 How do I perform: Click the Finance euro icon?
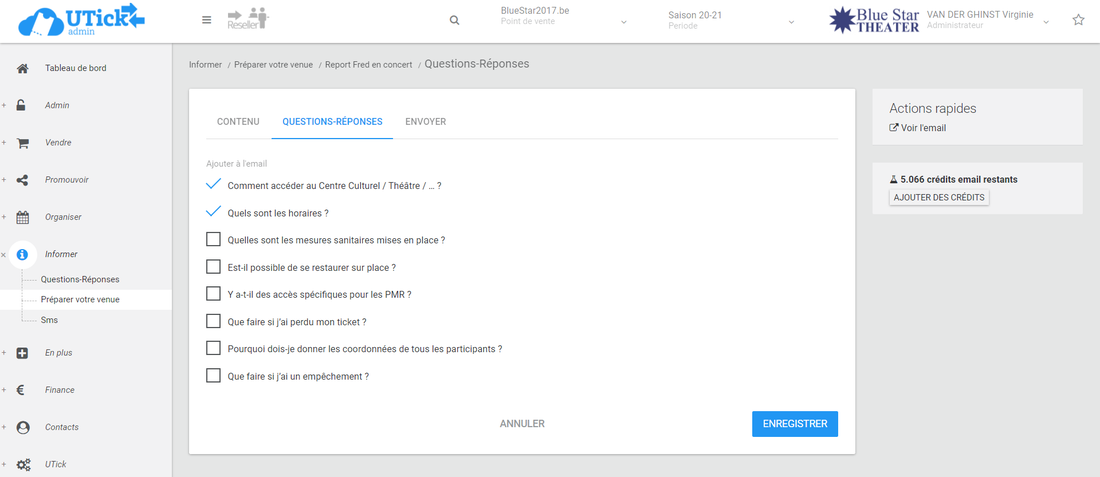coord(22,390)
